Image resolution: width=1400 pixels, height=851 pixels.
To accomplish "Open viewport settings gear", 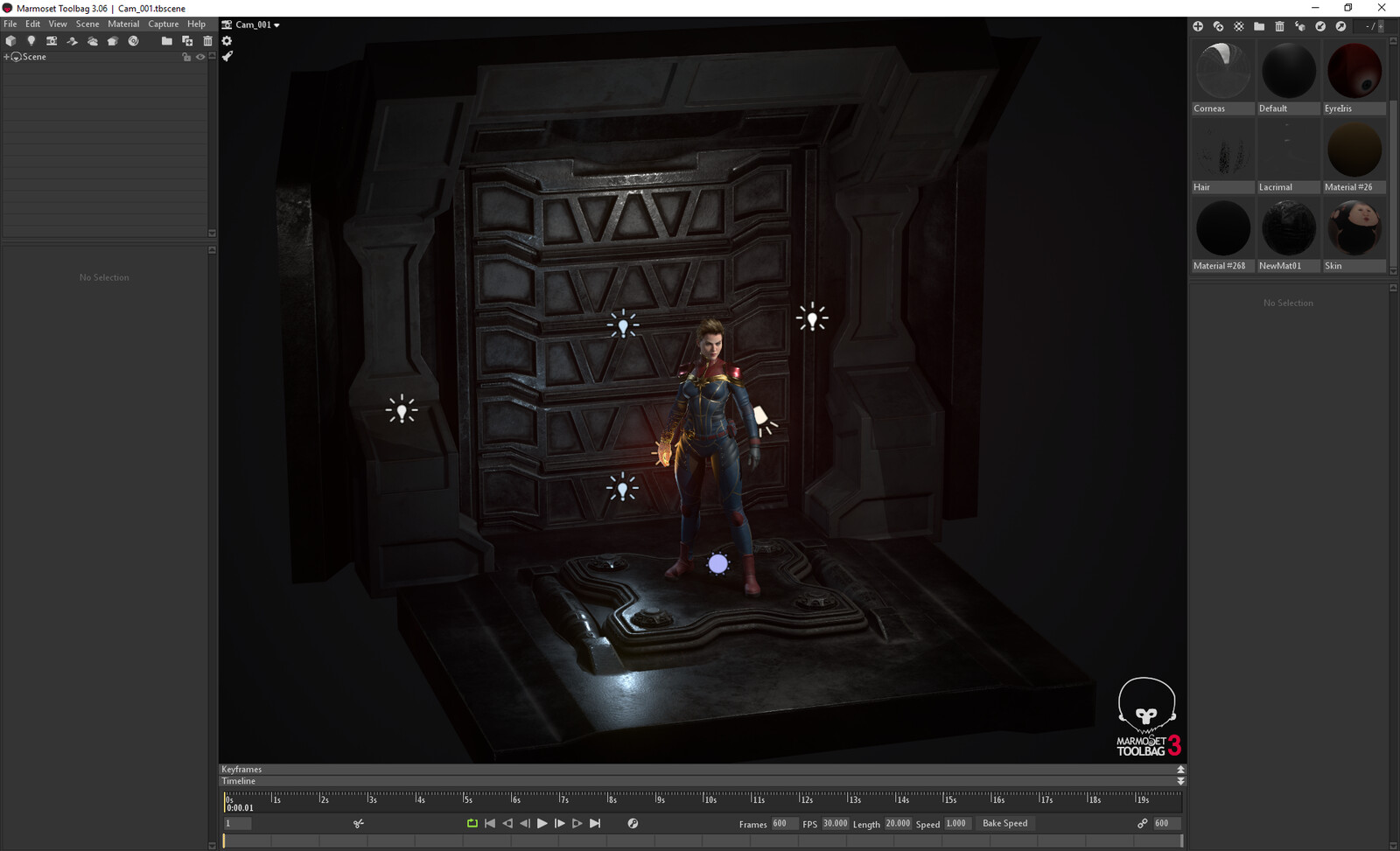I will [227, 41].
